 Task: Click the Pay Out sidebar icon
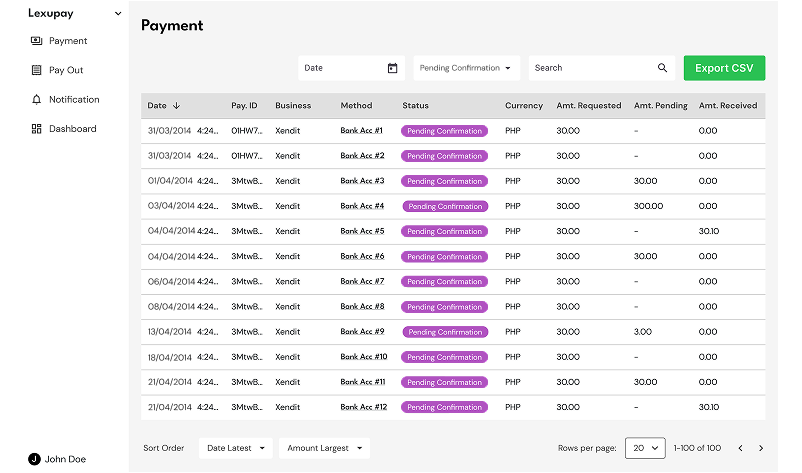(37, 70)
